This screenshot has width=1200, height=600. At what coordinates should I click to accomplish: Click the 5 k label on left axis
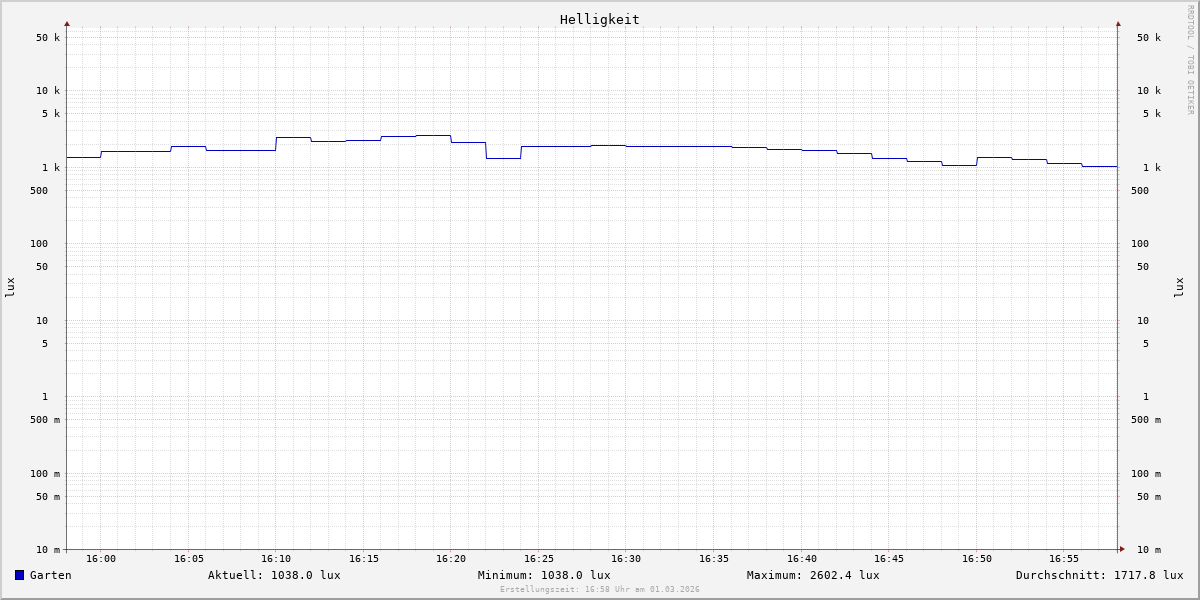51,114
